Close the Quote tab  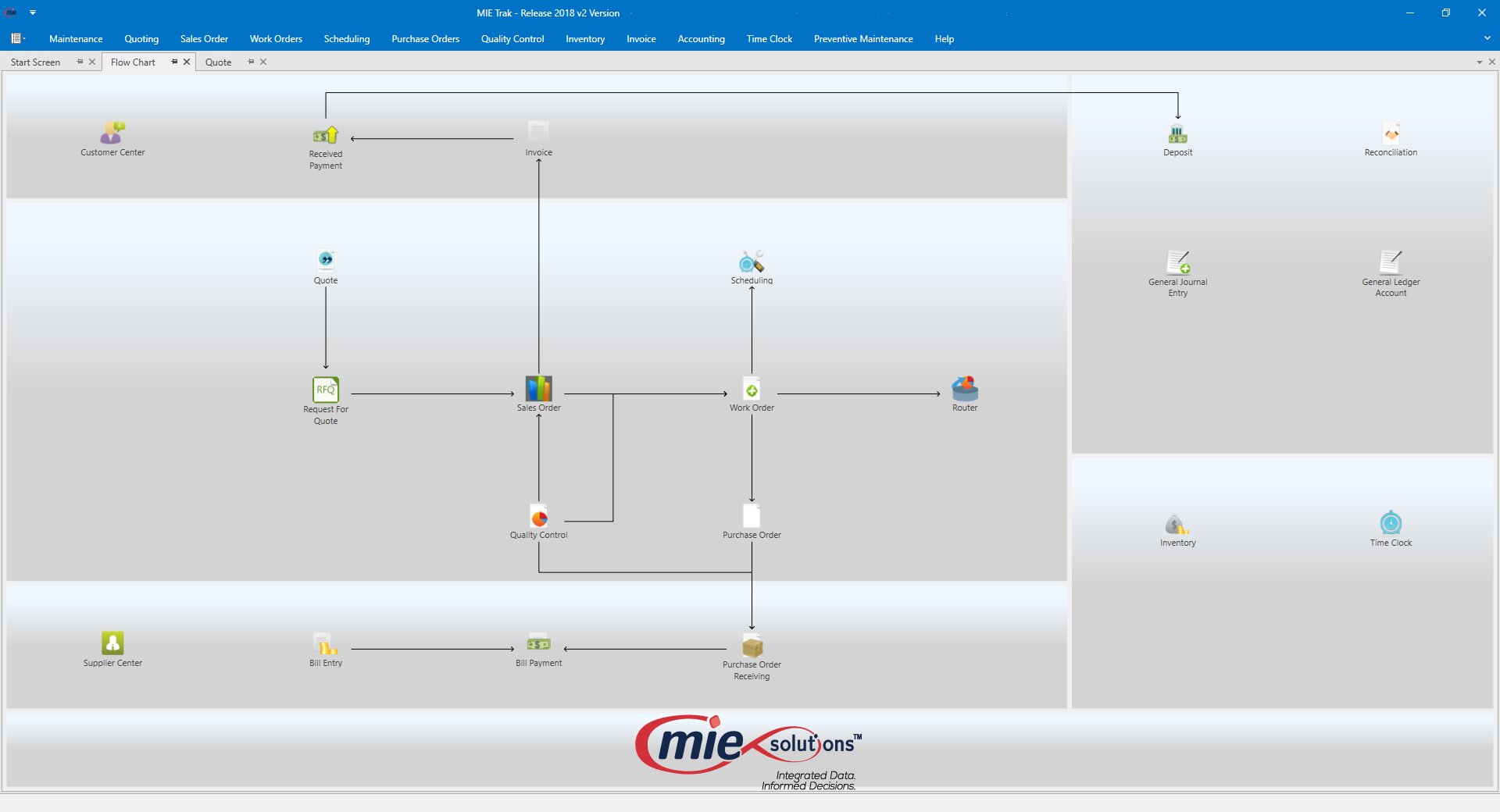pos(263,62)
